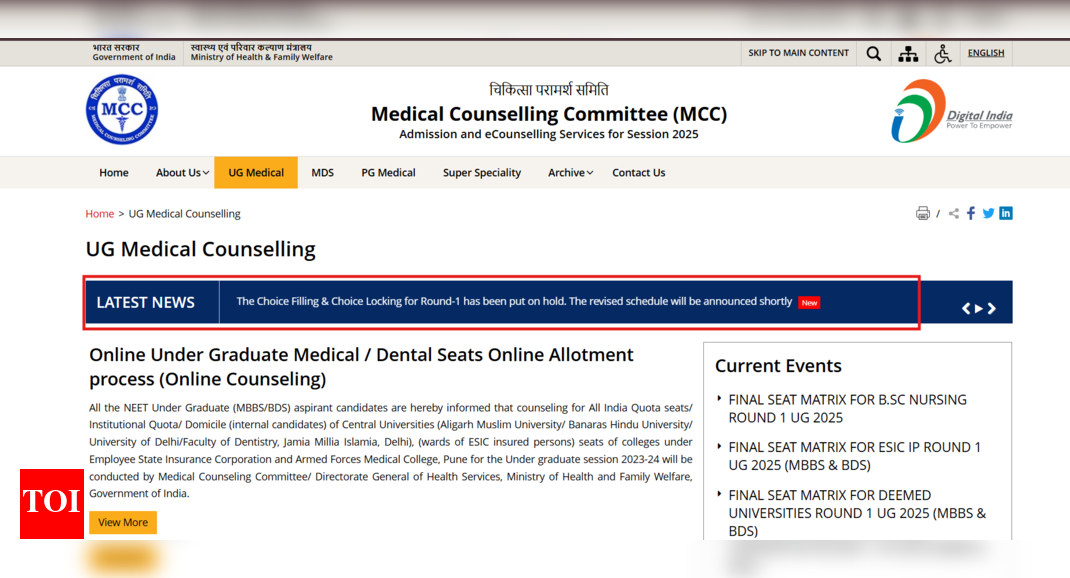Click the MCC logo emblem
Screen dimensions: 1070x578
(x=122, y=110)
